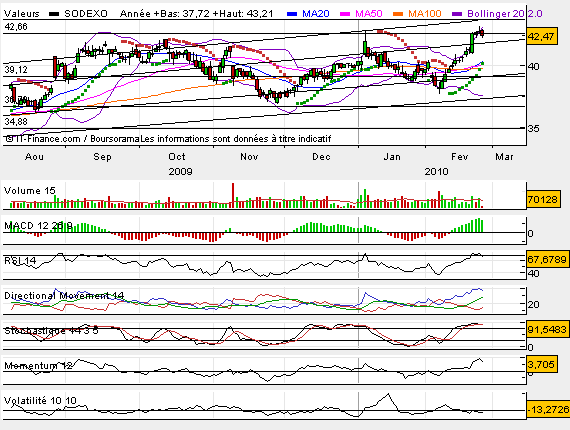
Task: Click the +Haut: 43,21 value
Action: pyautogui.click(x=243, y=14)
